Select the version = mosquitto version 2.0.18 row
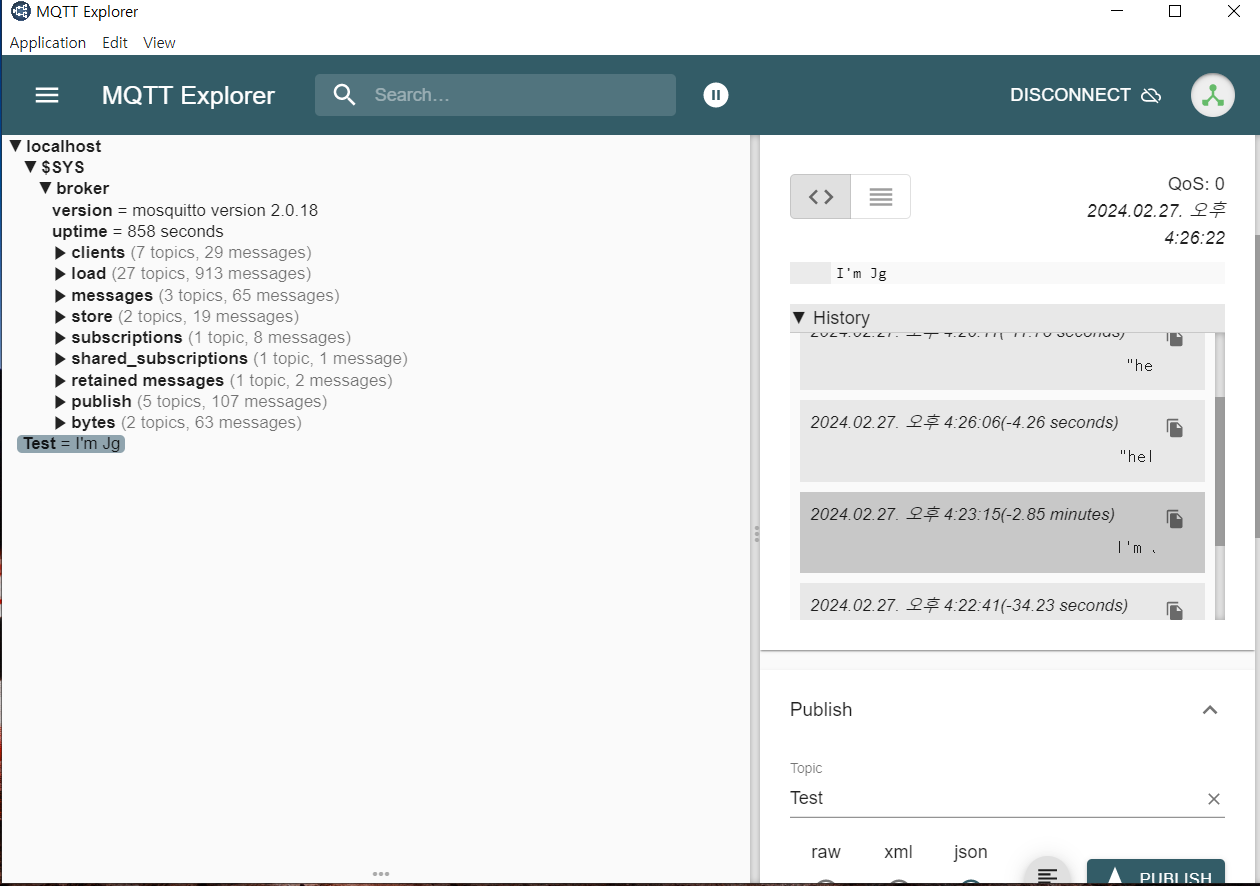1260x886 pixels. [185, 210]
